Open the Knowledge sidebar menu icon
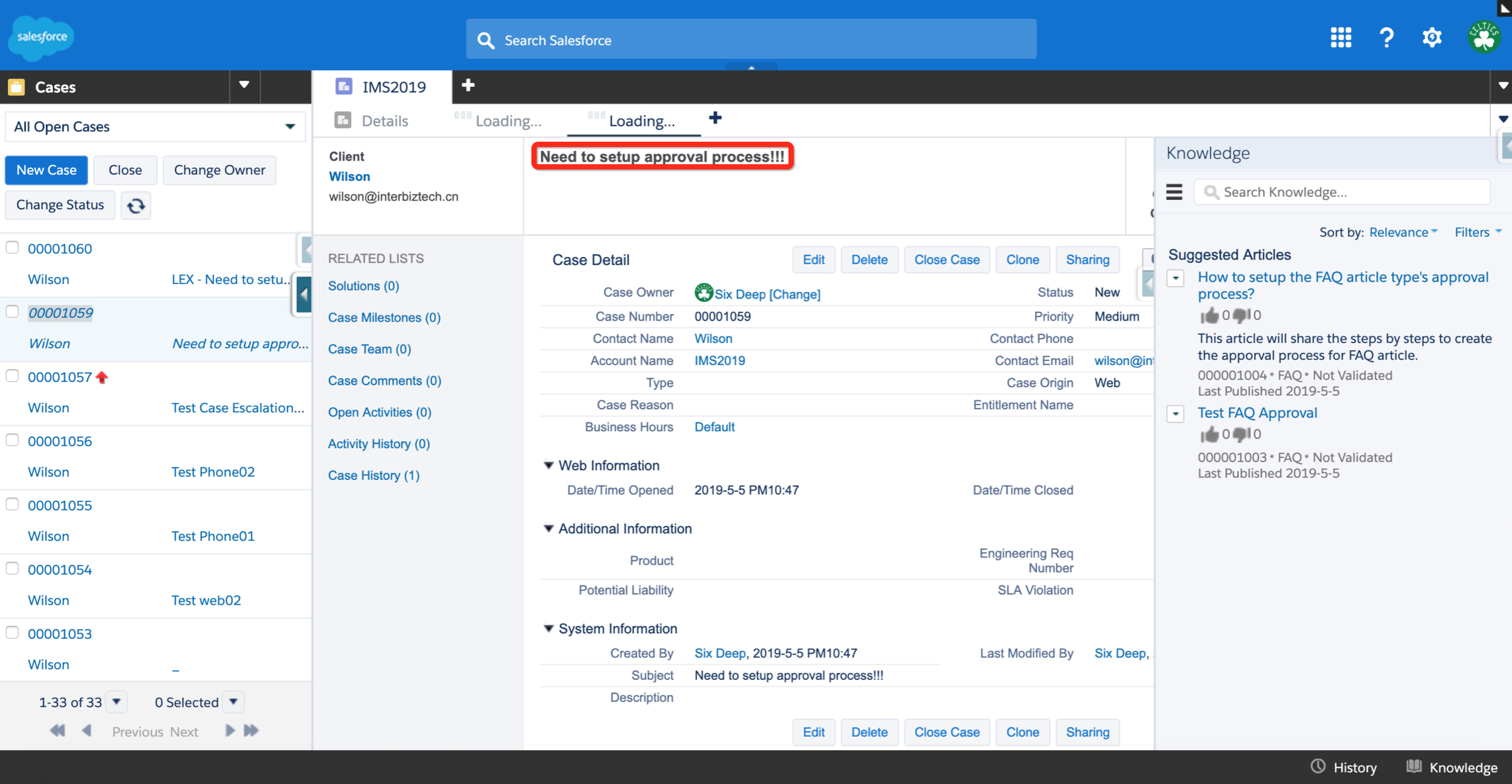 [1174, 192]
